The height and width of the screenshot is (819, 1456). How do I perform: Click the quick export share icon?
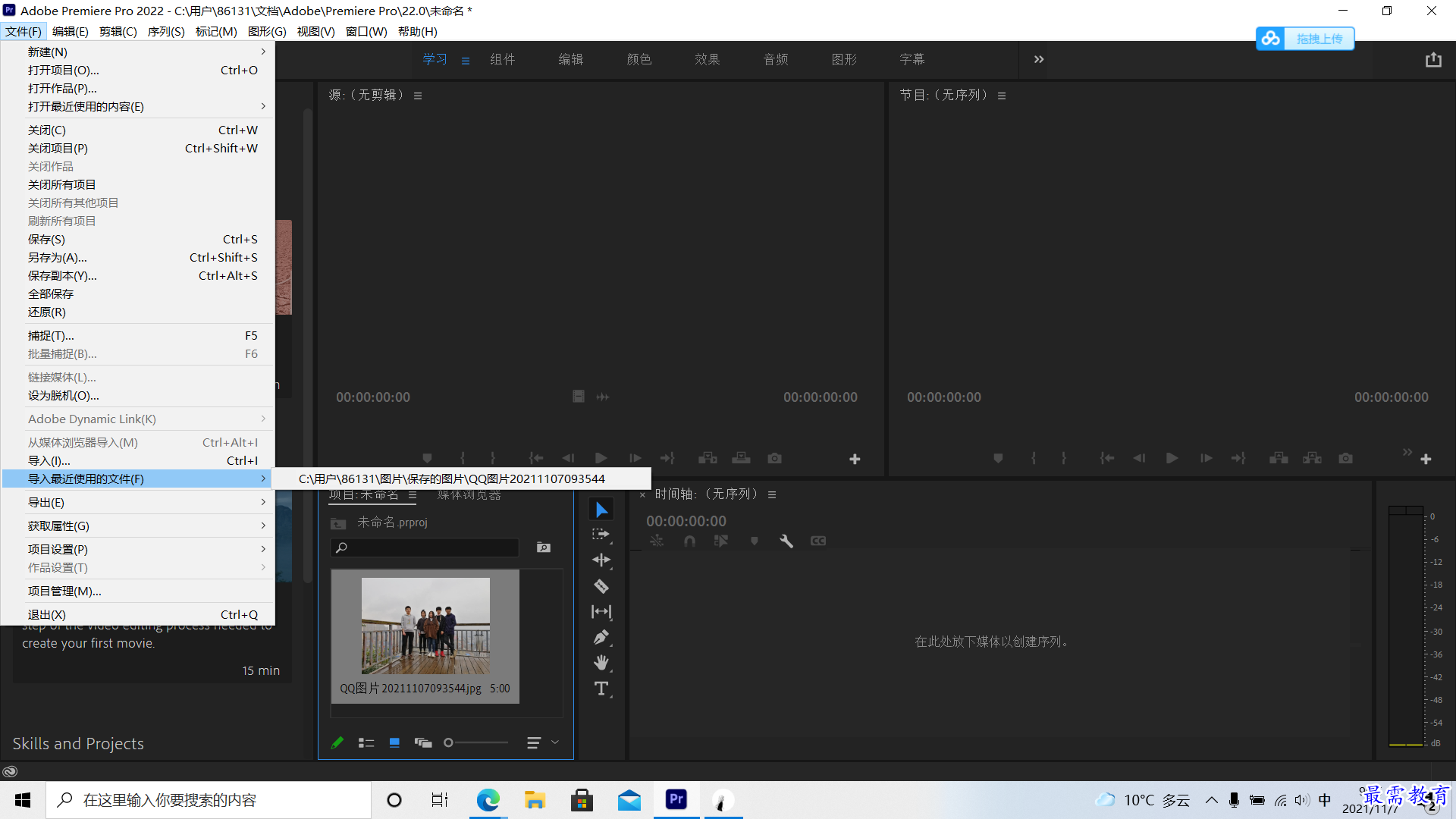tap(1433, 59)
